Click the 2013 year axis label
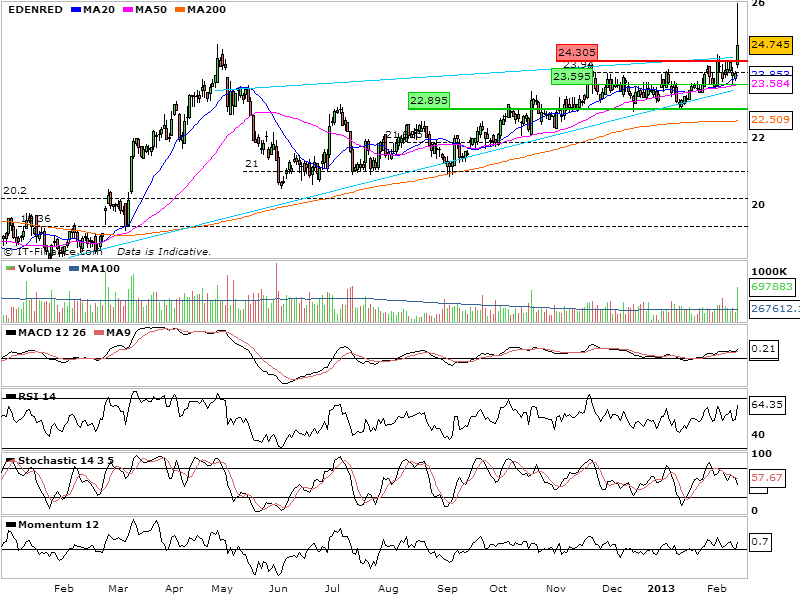Screen dimensions: 800x600 click(x=661, y=589)
